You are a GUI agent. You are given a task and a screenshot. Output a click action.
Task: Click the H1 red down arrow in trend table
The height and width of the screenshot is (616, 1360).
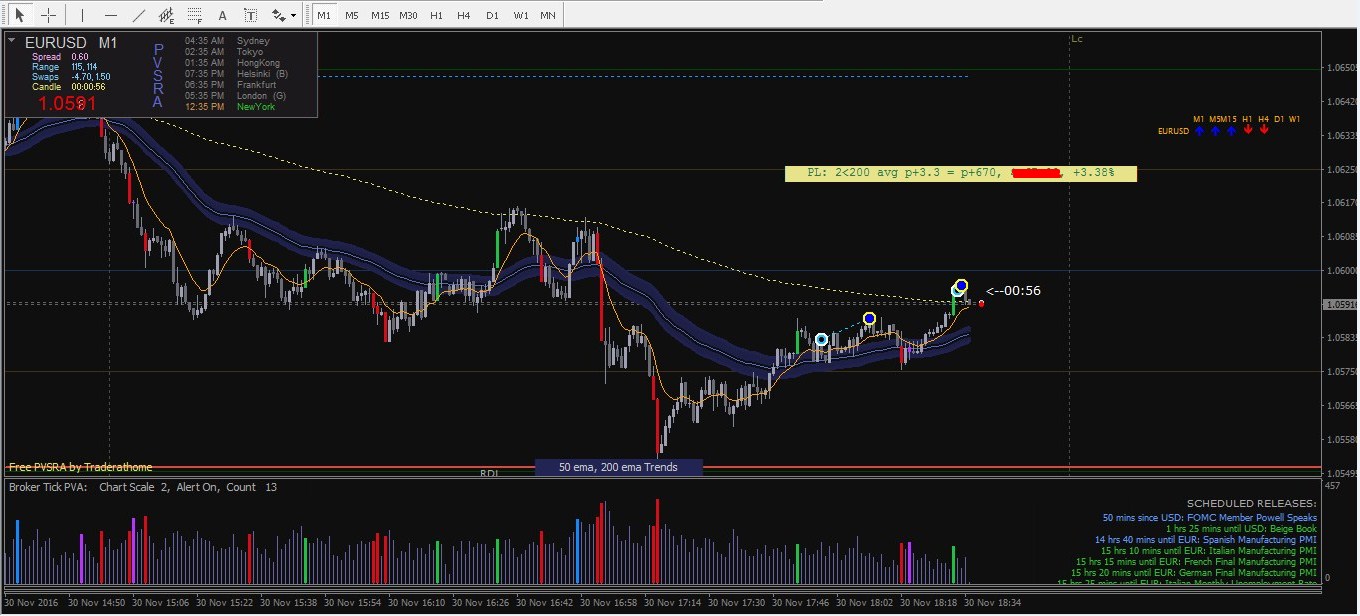click(x=1248, y=131)
